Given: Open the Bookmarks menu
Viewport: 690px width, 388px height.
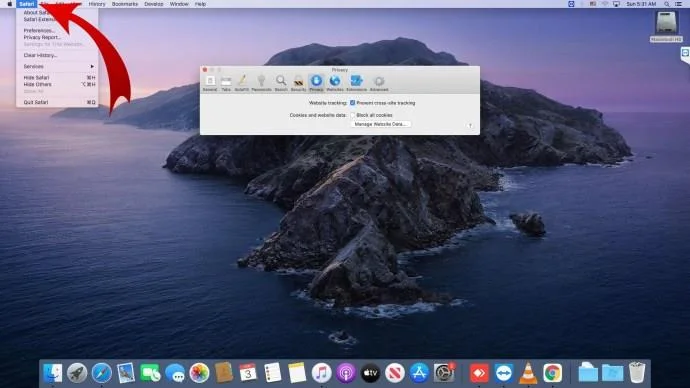Looking at the screenshot, I should coord(125,4).
